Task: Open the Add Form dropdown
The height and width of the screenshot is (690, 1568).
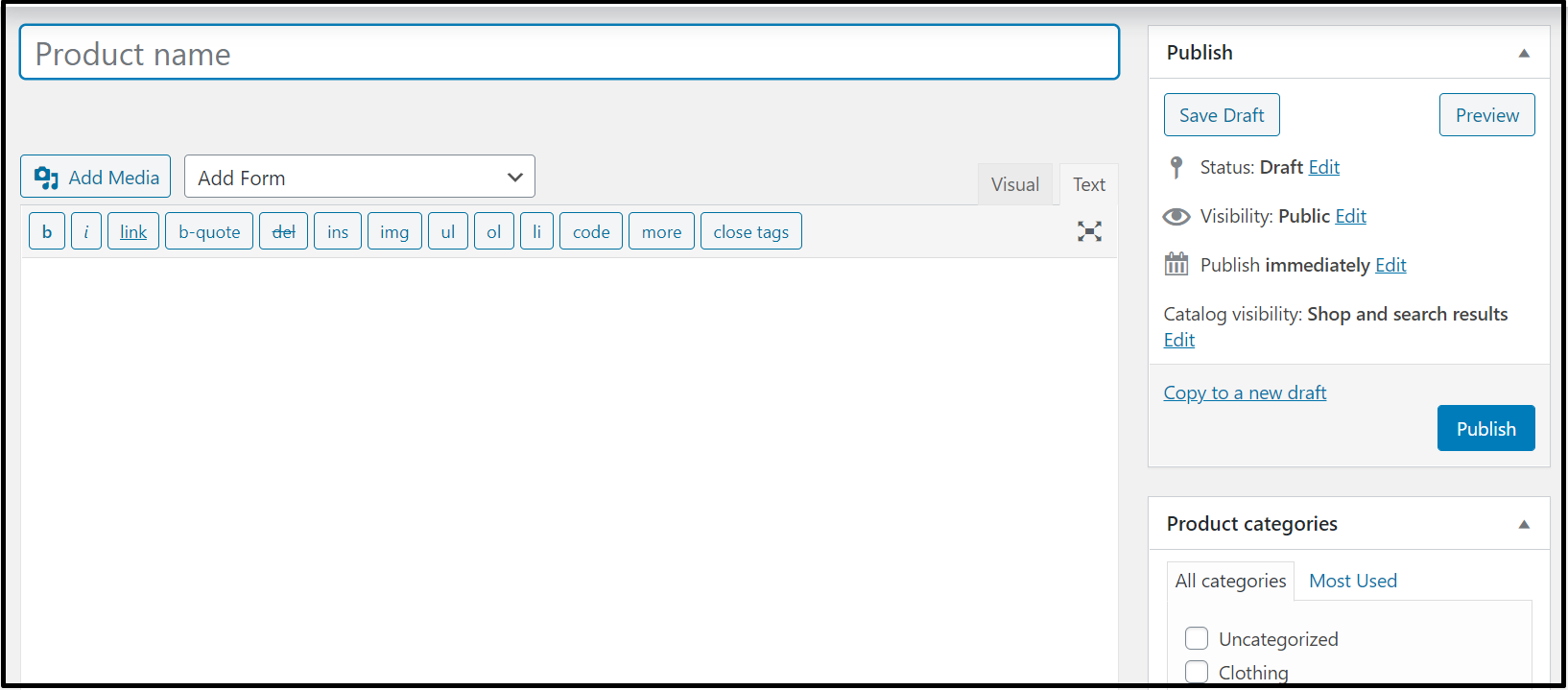Action: tap(360, 177)
